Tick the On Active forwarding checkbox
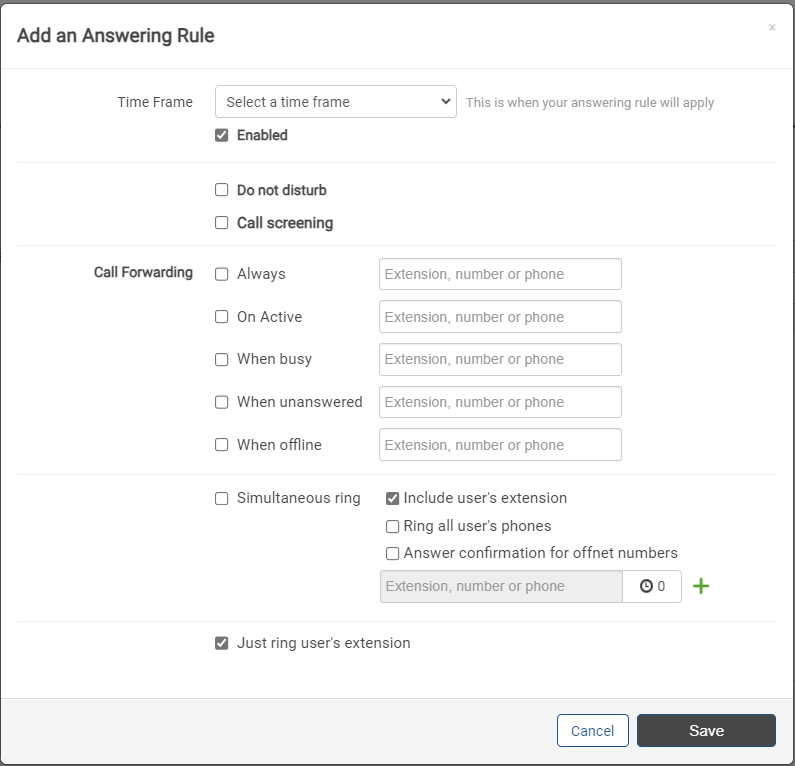795x766 pixels. [x=222, y=317]
